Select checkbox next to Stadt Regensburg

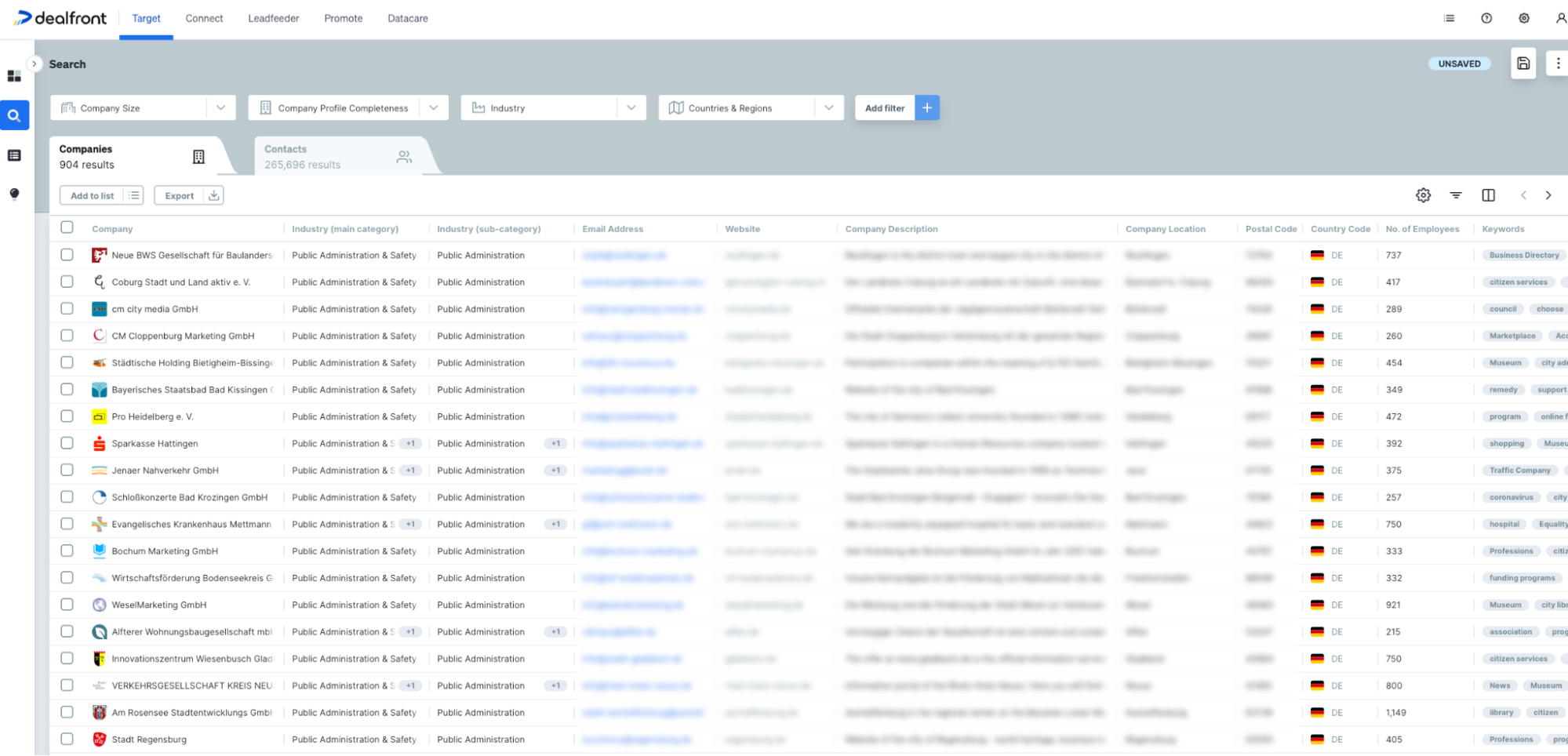click(67, 739)
